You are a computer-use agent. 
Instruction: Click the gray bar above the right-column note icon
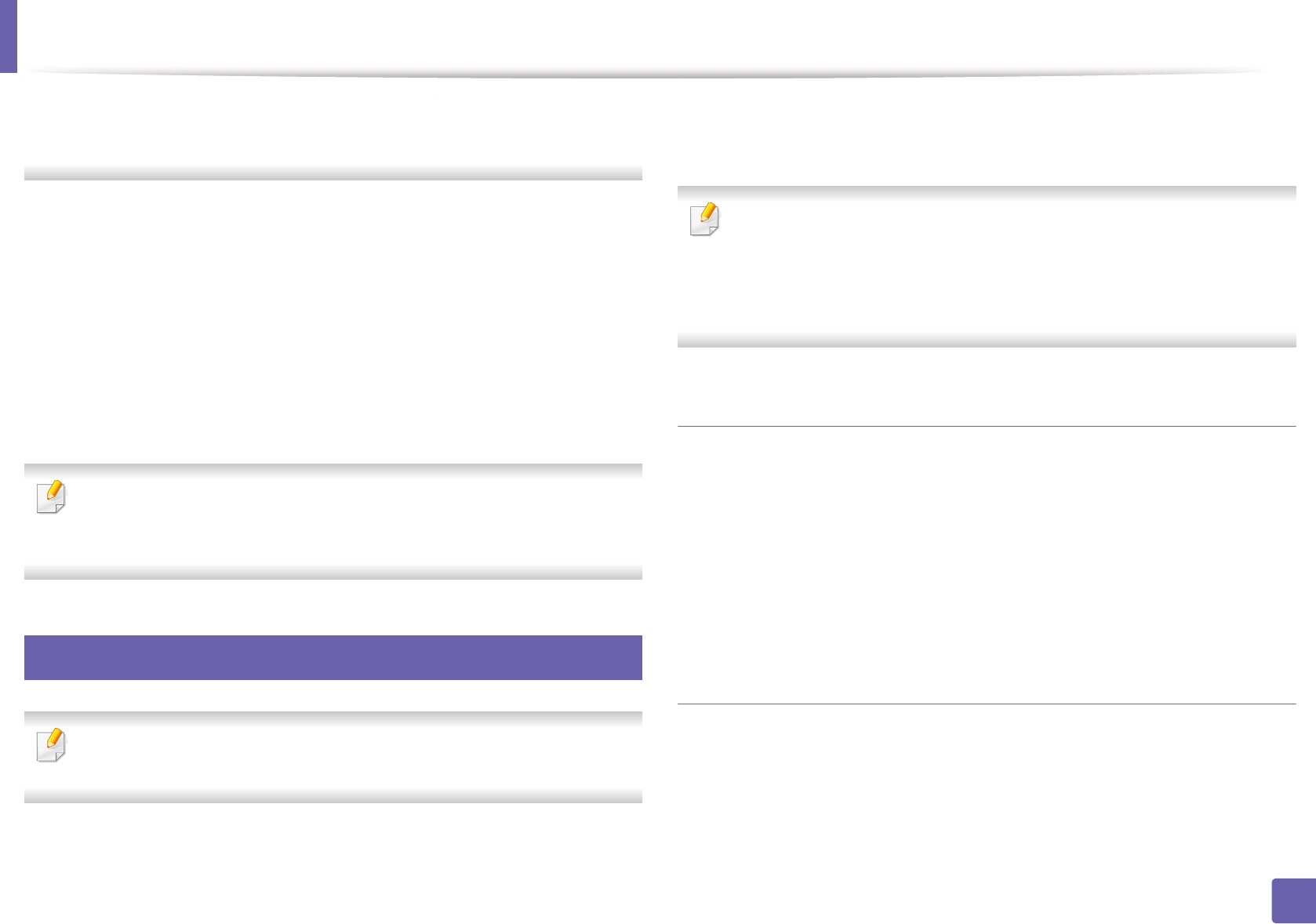pos(986,192)
